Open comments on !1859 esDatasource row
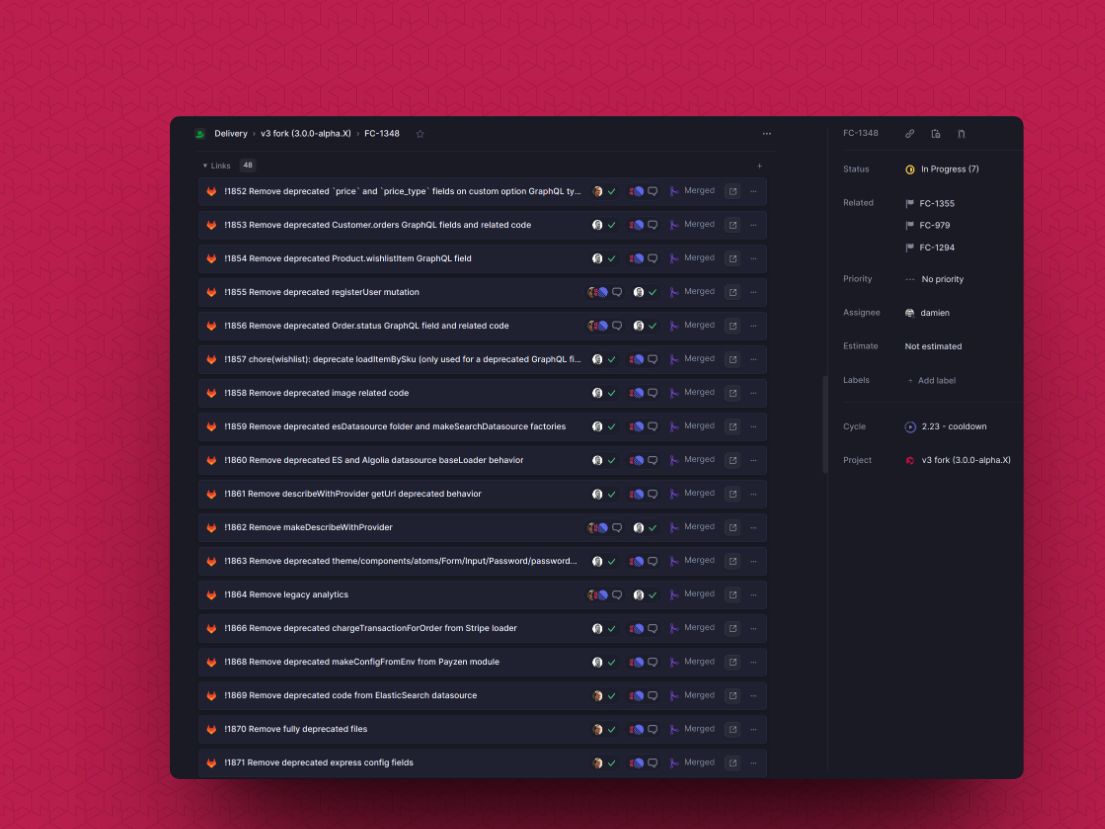The width and height of the screenshot is (1105, 829). click(653, 426)
